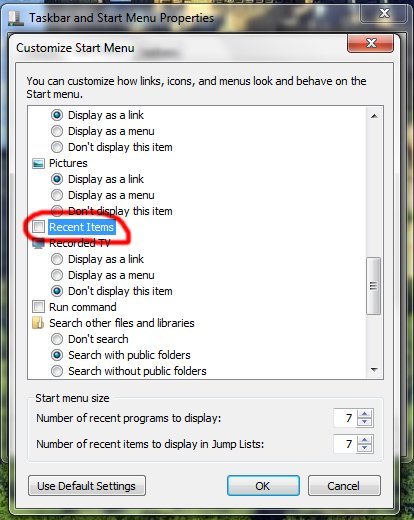
Task: Choose Don't search radio option
Action: [x=57, y=339]
